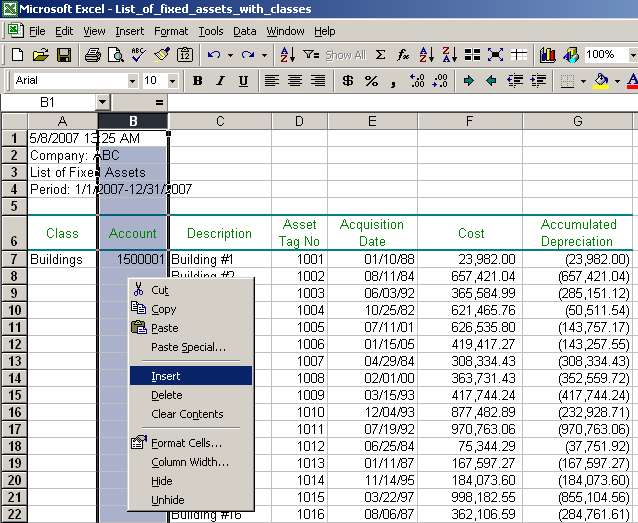Click the red Font Color A
638x523 pixels.
pyautogui.click(x=632, y=81)
